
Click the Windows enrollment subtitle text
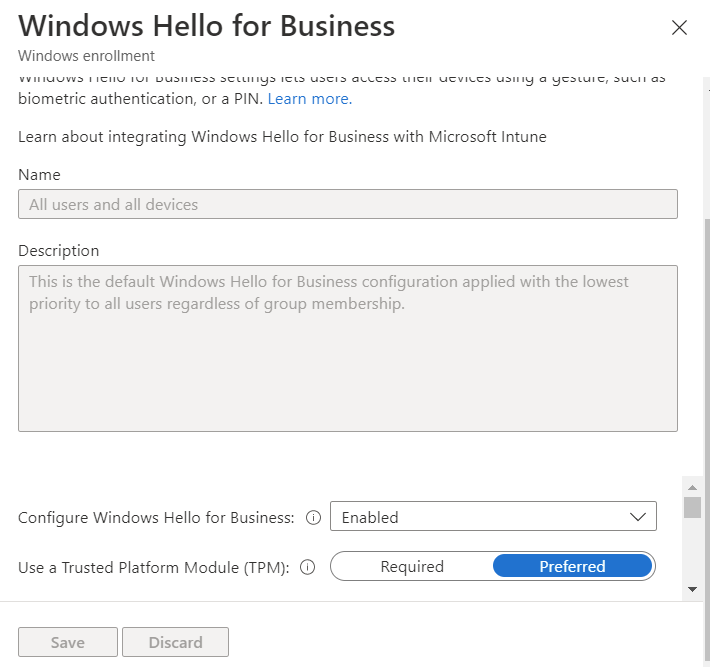pyautogui.click(x=86, y=56)
